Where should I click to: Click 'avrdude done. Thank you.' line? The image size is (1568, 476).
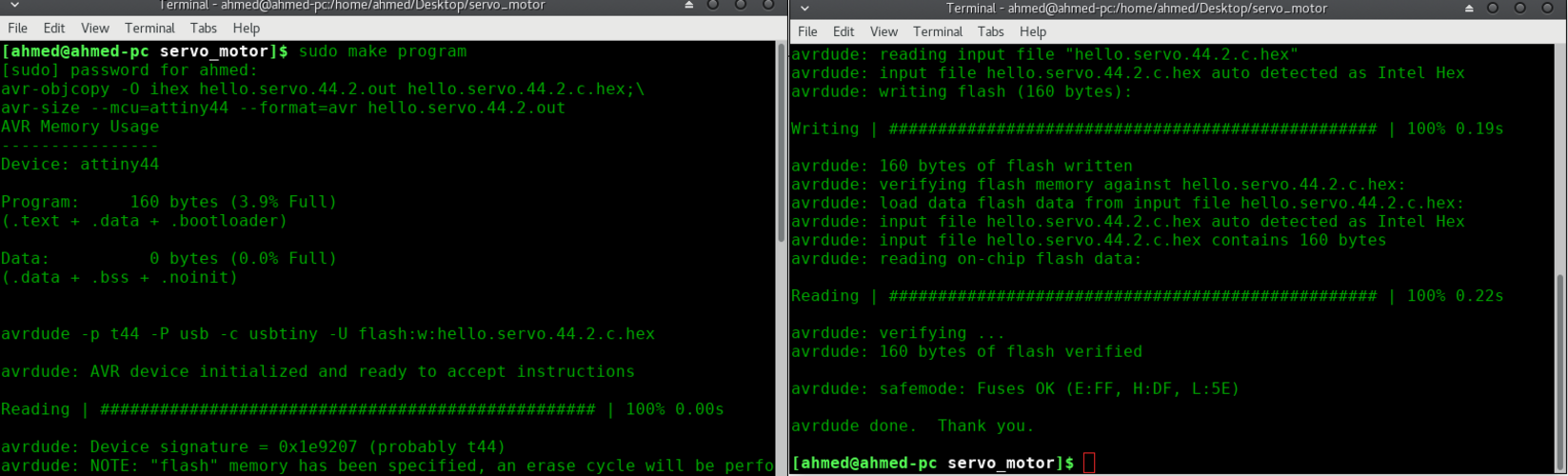coord(913,426)
